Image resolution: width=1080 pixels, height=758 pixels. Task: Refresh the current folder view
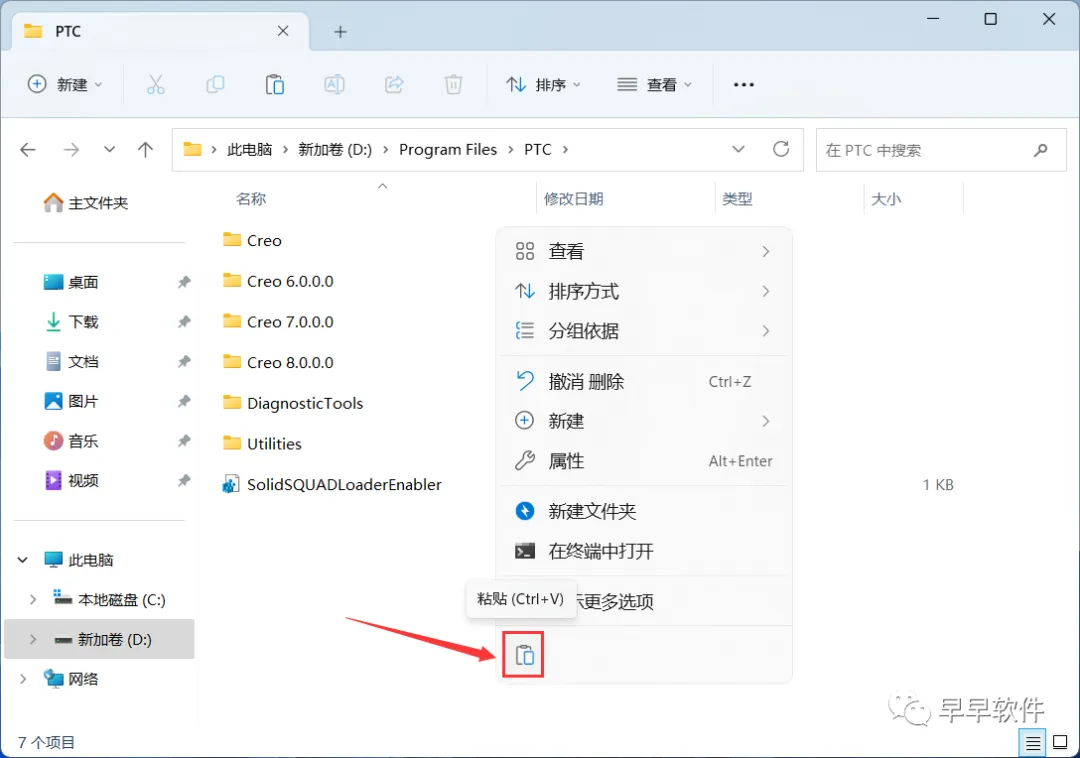tap(781, 149)
